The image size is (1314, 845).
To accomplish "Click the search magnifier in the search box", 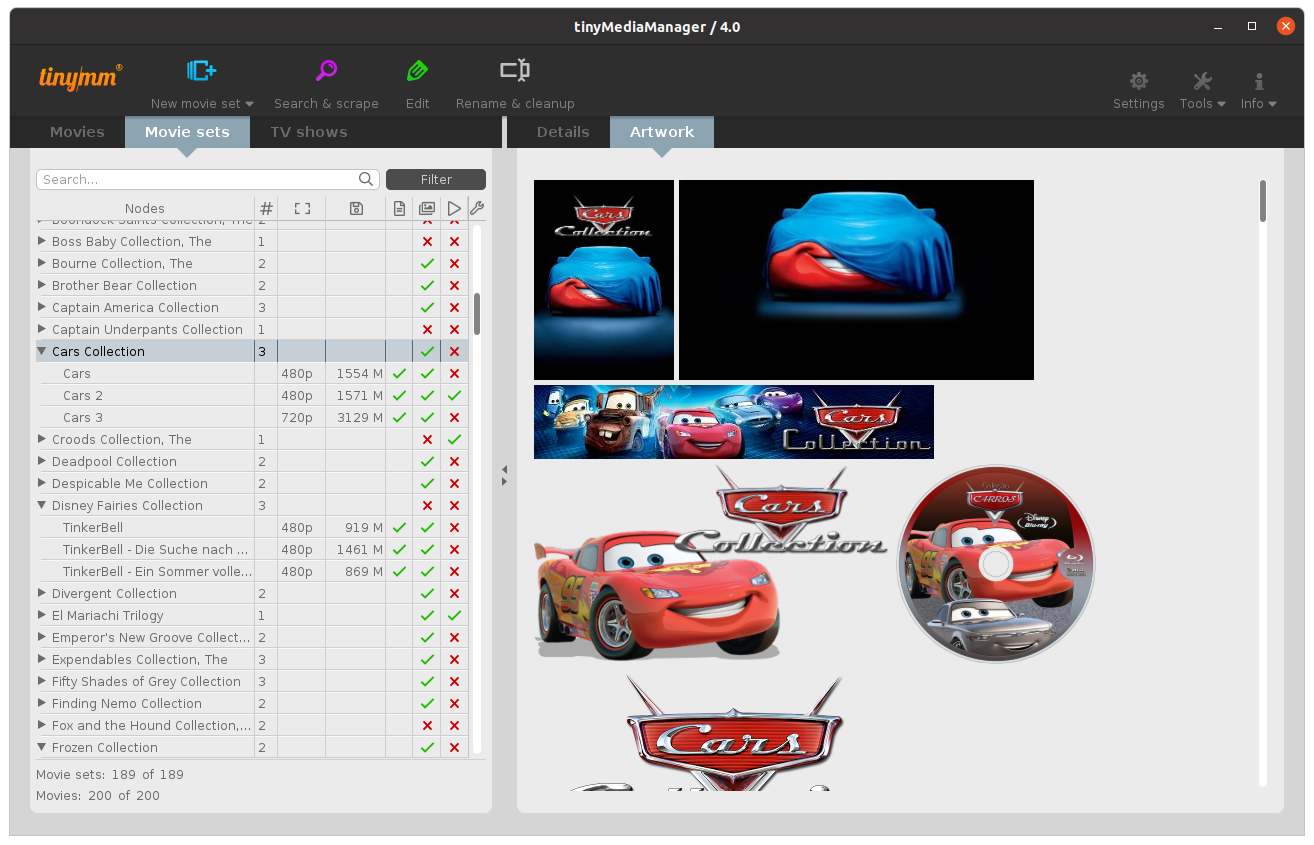I will click(366, 179).
